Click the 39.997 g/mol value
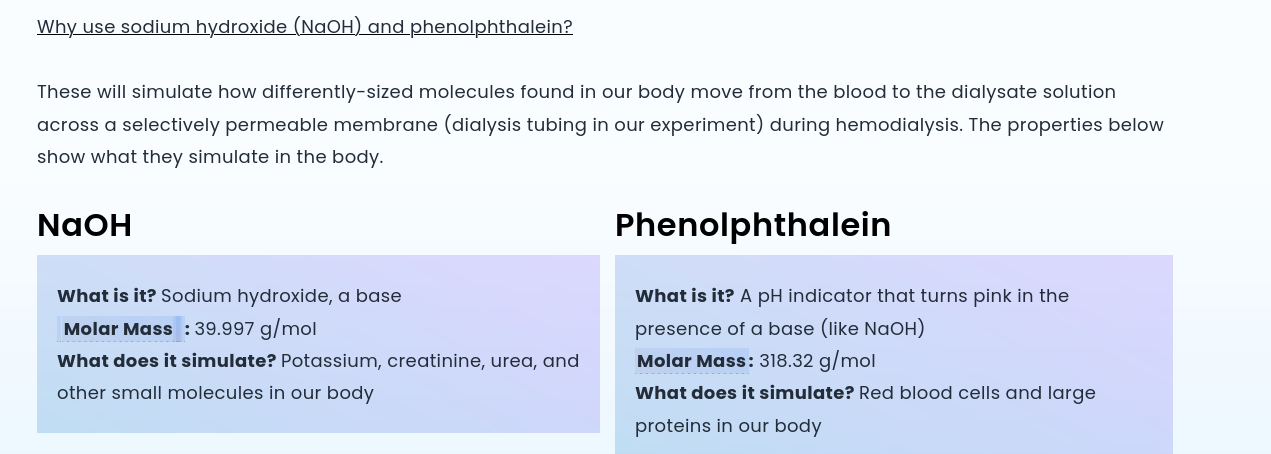1271x454 pixels. coord(255,329)
